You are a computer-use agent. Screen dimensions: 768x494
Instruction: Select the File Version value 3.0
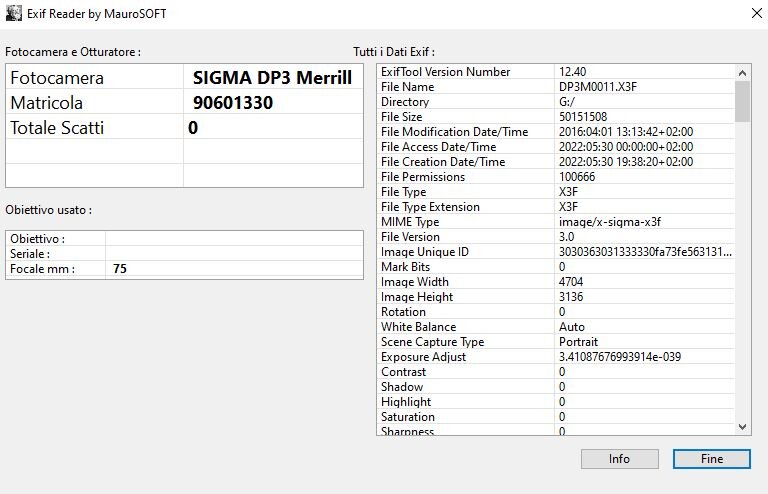click(566, 237)
